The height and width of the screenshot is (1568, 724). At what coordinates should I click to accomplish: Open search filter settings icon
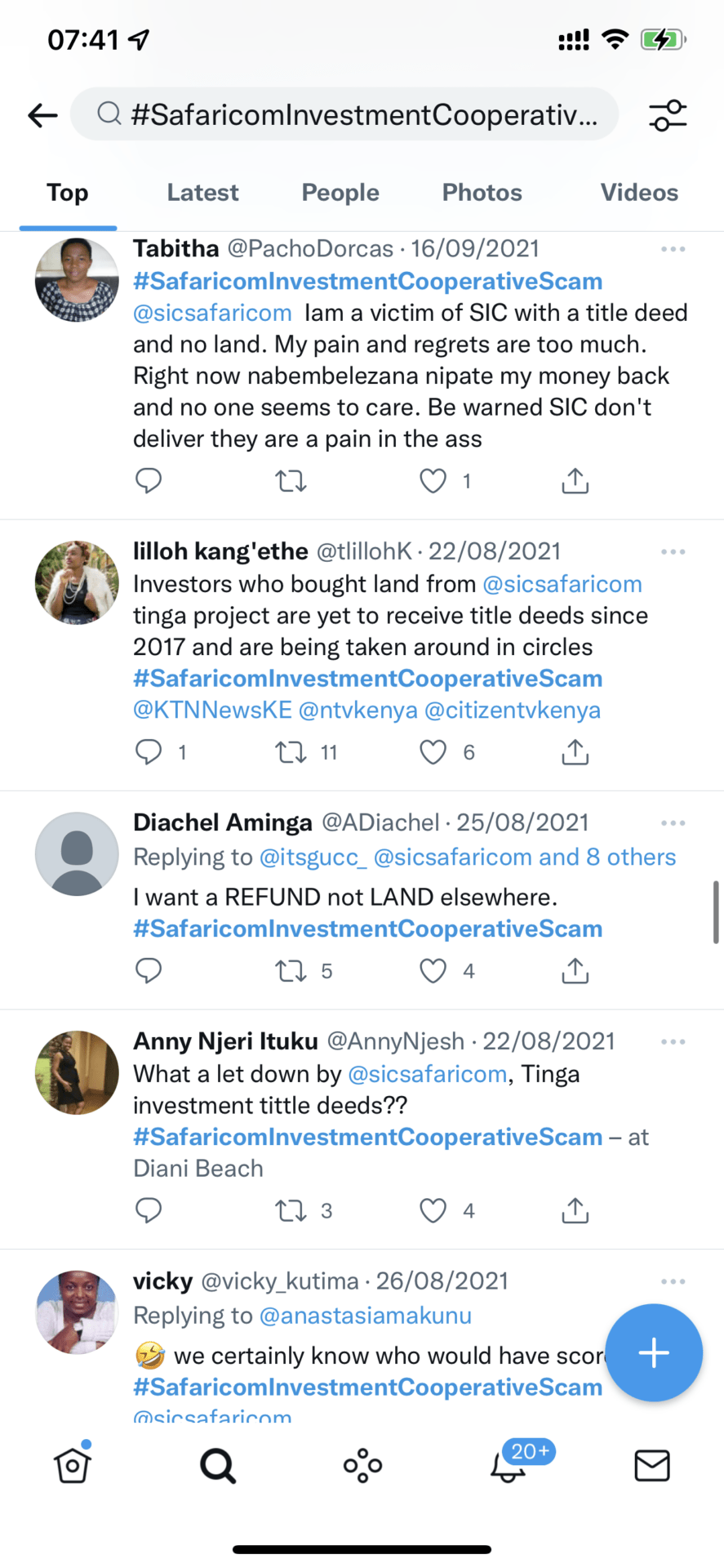(668, 115)
